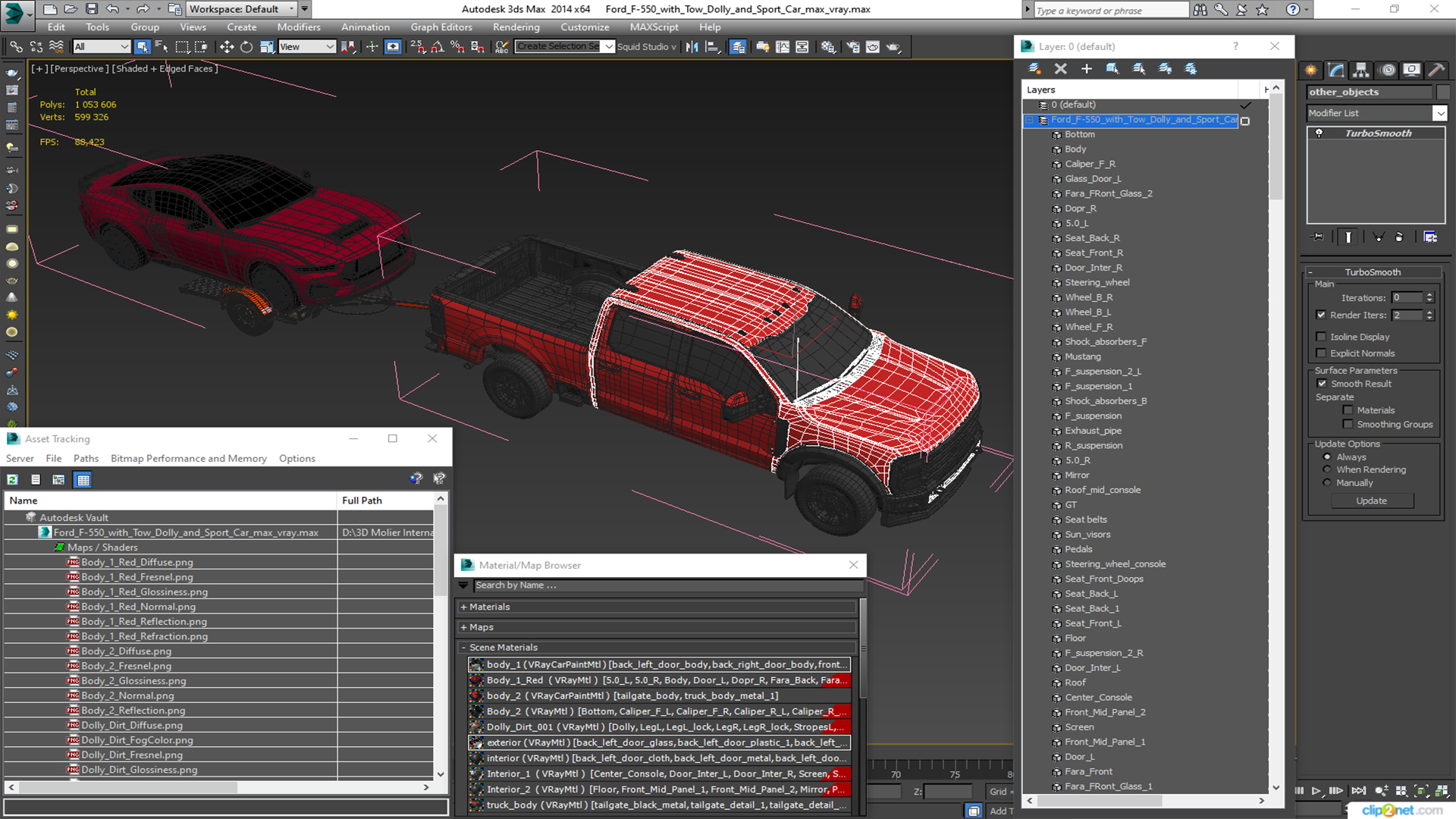1456x819 pixels.
Task: Select When Rendering update option
Action: coord(1327,470)
